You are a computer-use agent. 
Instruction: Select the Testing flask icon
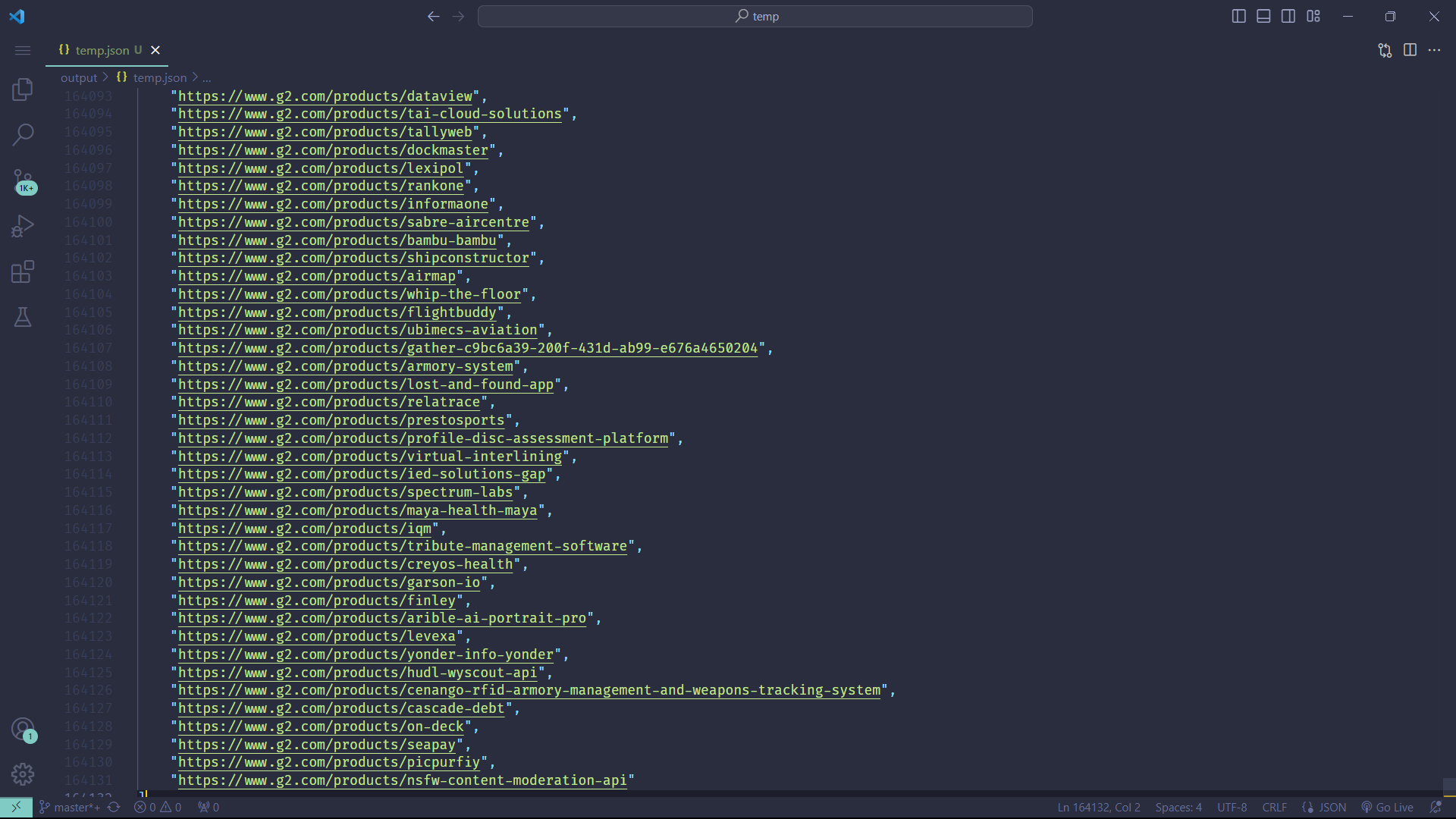(23, 317)
